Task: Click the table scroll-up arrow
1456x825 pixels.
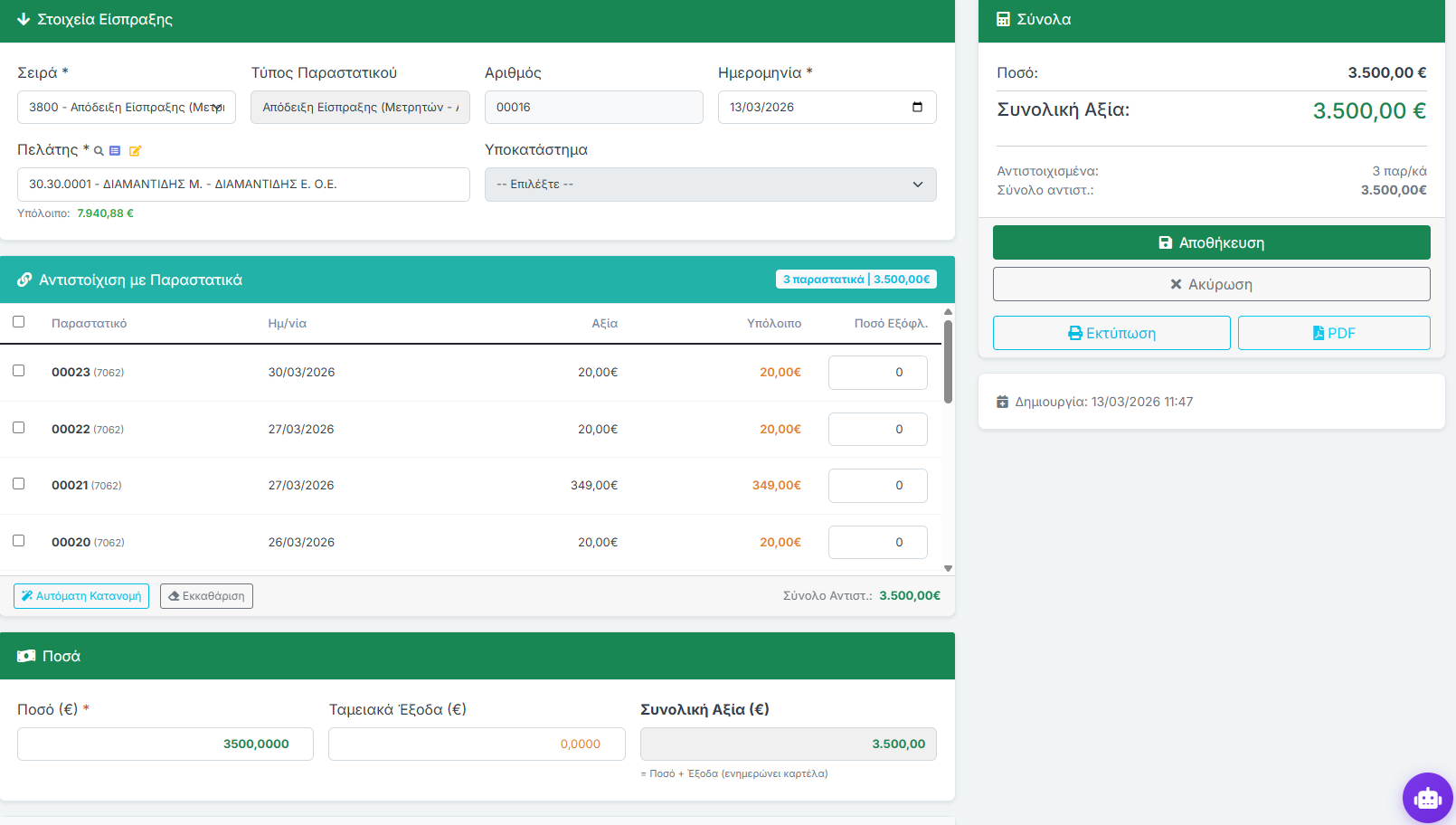Action: pyautogui.click(x=948, y=311)
